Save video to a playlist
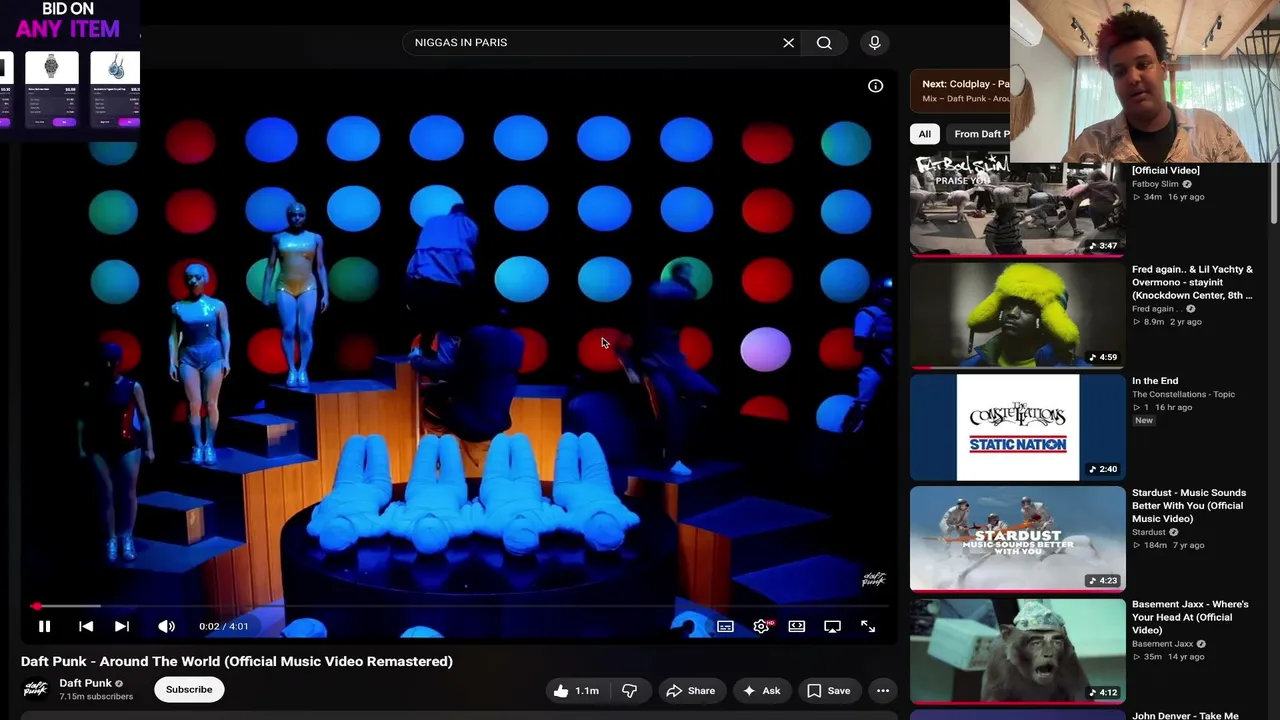Image resolution: width=1280 pixels, height=720 pixels. coord(829,690)
